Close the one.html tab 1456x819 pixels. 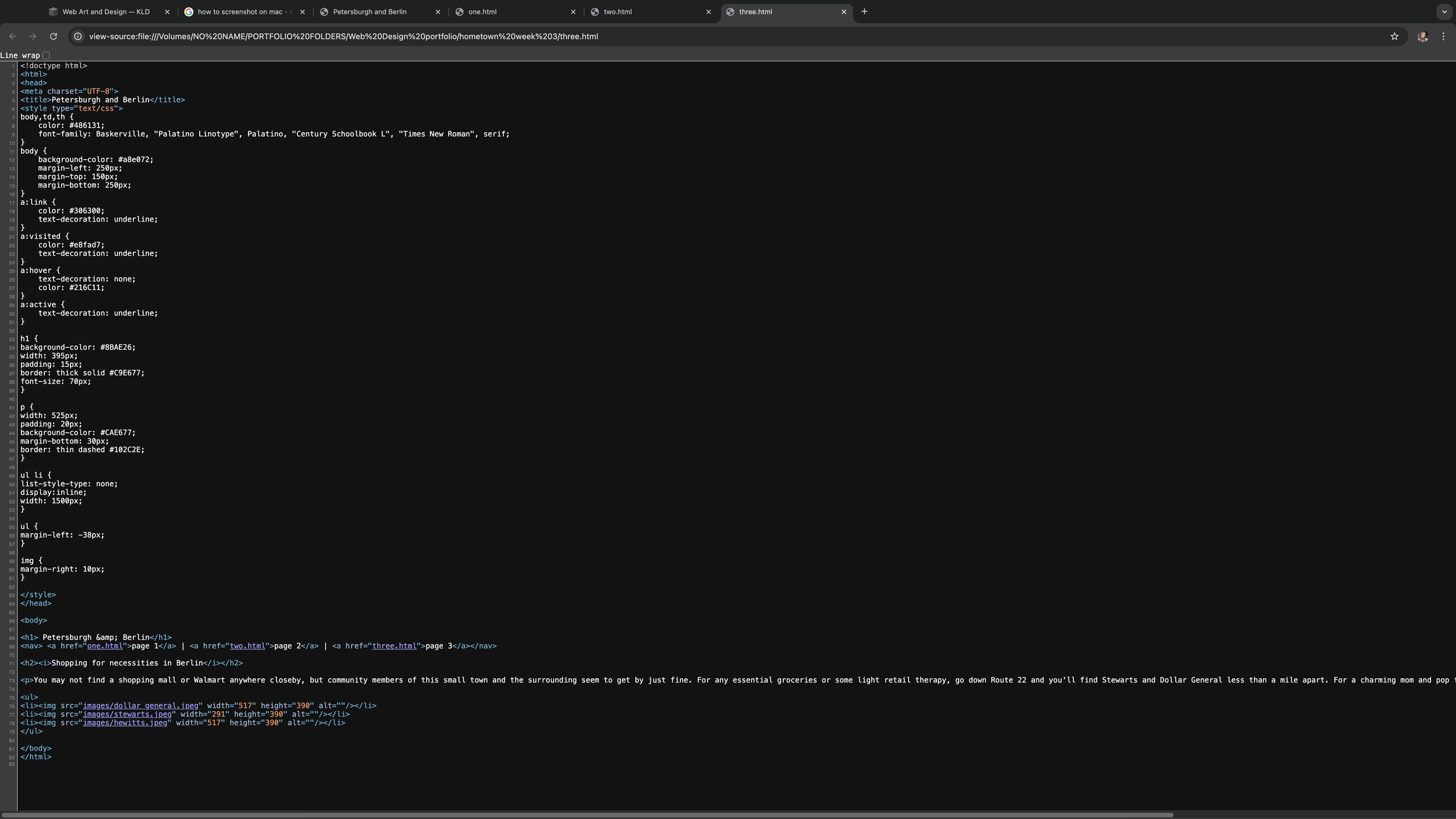click(572, 11)
